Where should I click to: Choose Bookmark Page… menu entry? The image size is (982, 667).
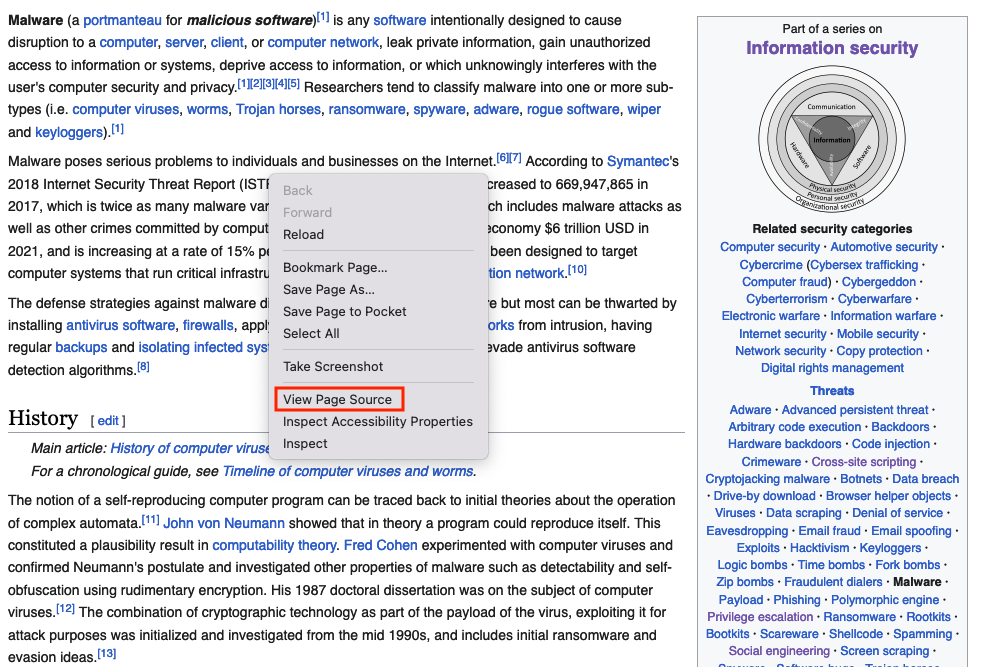coord(335,268)
